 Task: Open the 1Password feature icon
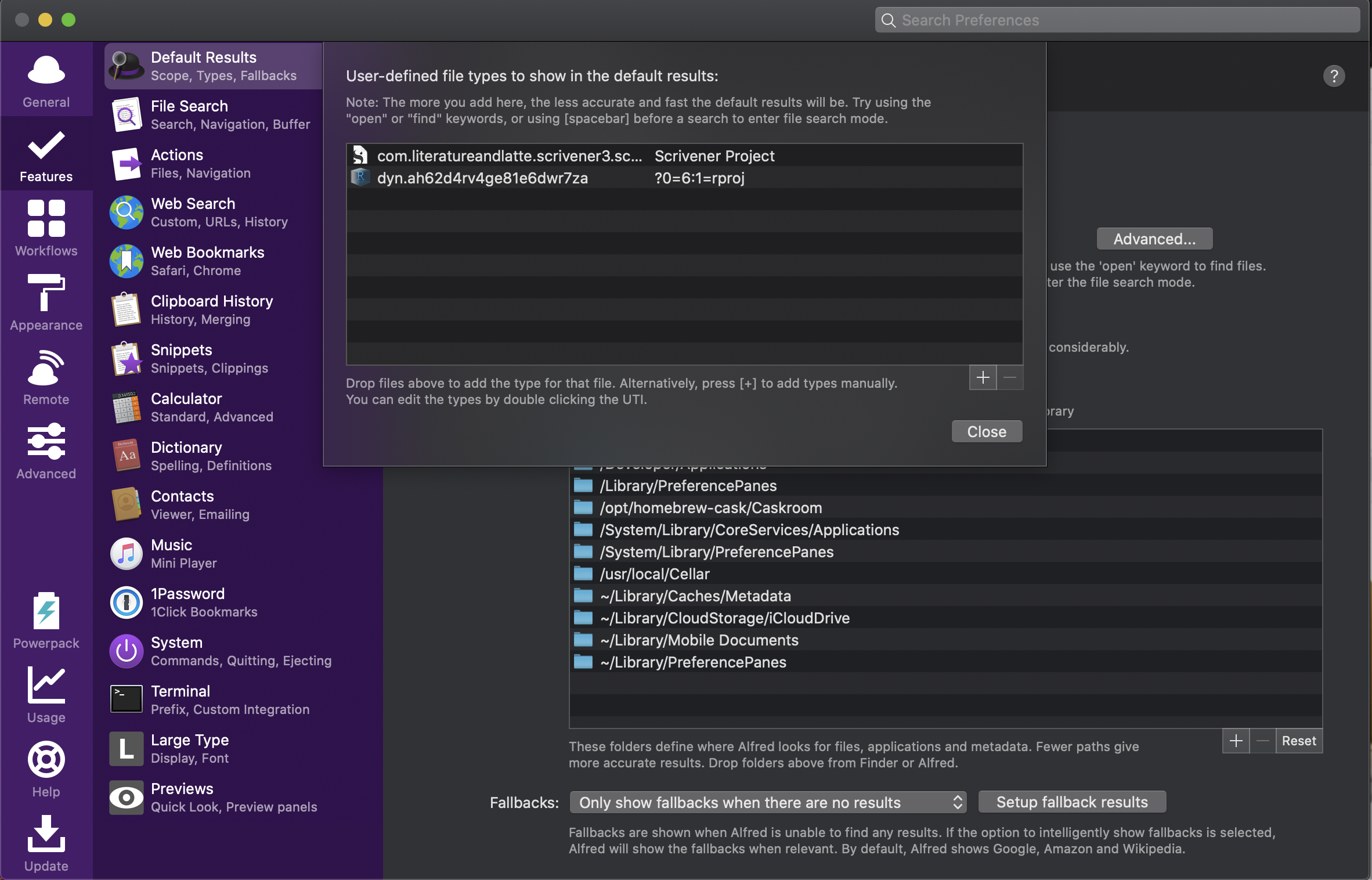pyautogui.click(x=127, y=603)
